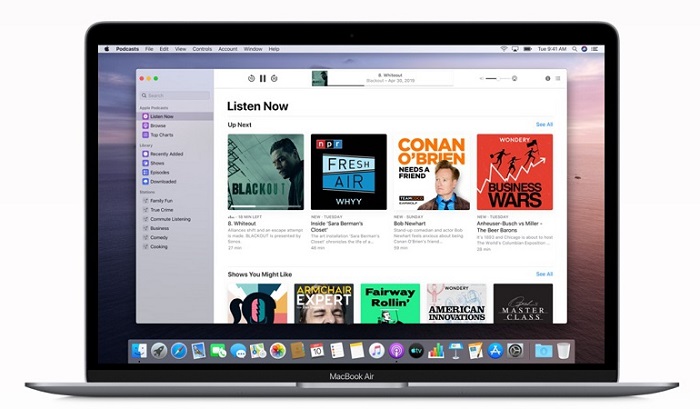
Task: Adjust the volume slider in toolbar
Action: point(497,79)
